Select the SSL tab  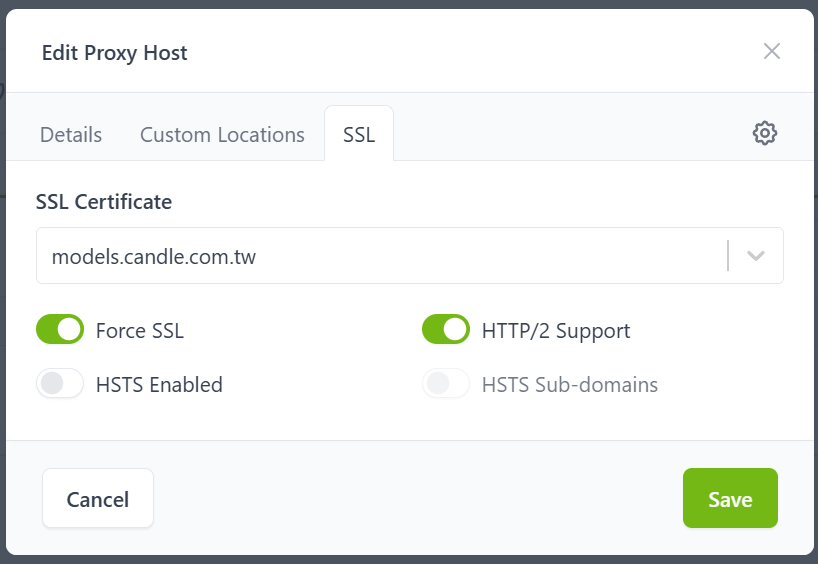(359, 134)
